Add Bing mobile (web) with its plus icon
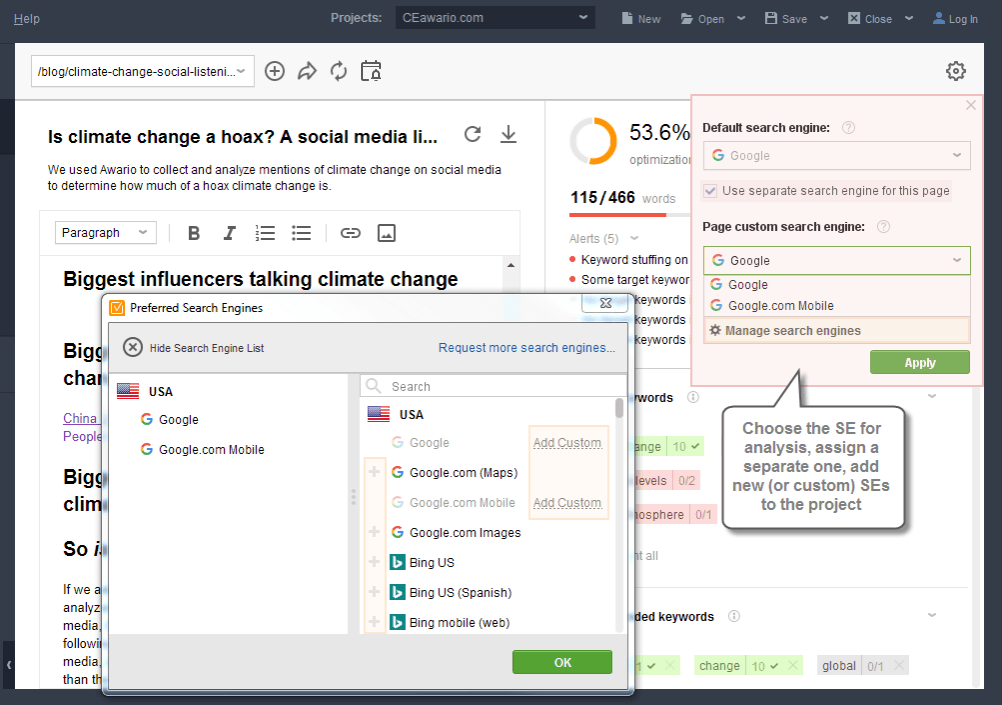Screen dimensions: 1002x705 [x=374, y=621]
